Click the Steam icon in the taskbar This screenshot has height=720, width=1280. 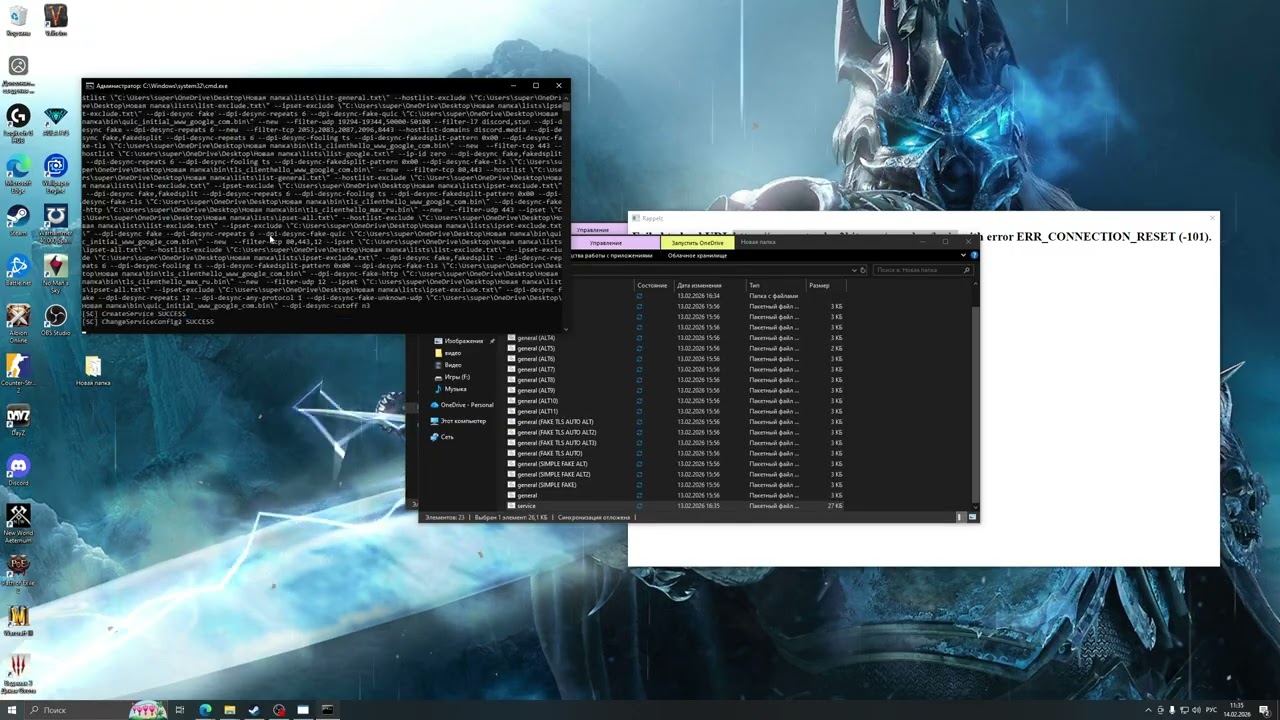pyautogui.click(x=254, y=710)
